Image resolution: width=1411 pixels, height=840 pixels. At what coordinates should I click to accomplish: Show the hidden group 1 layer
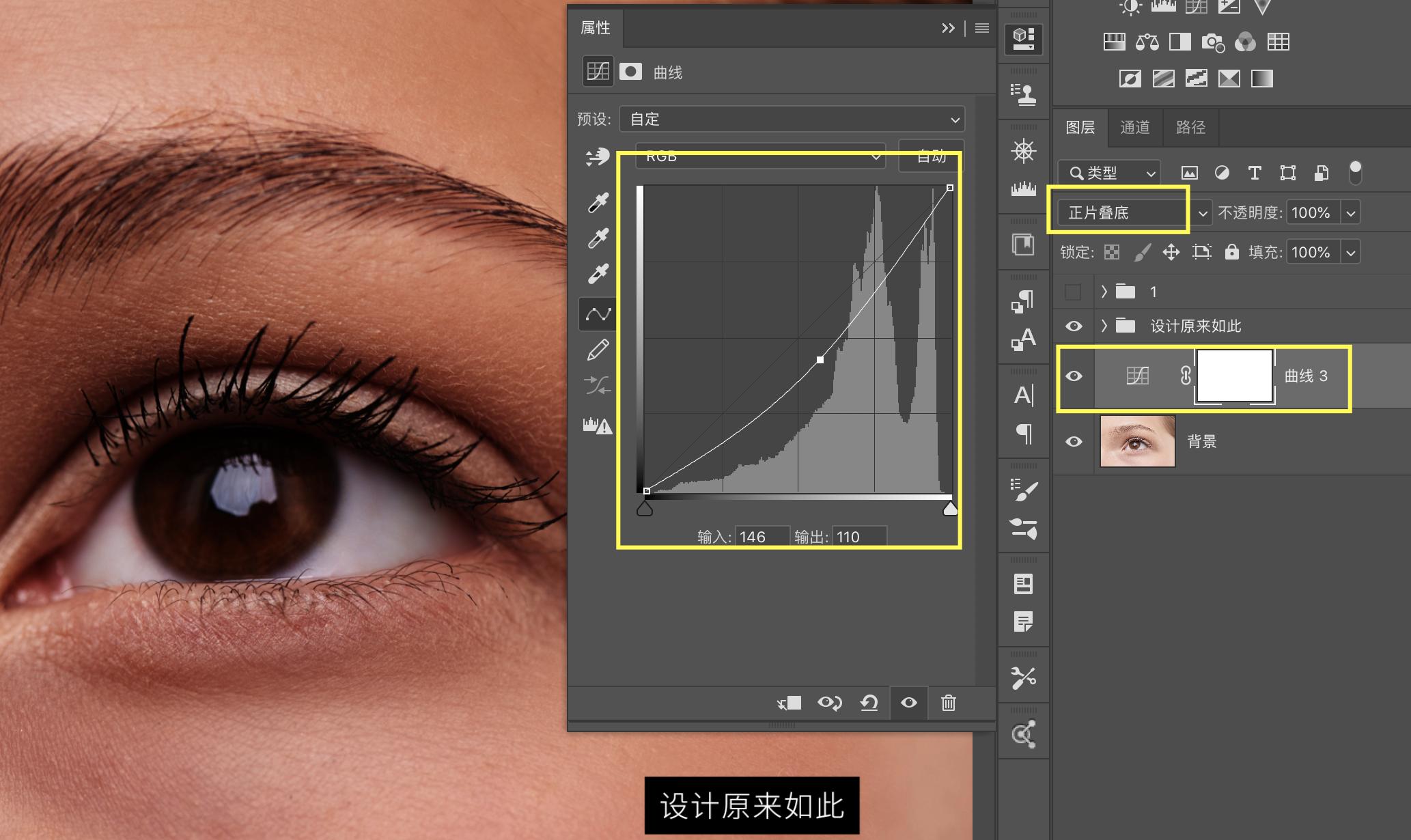point(1073,292)
